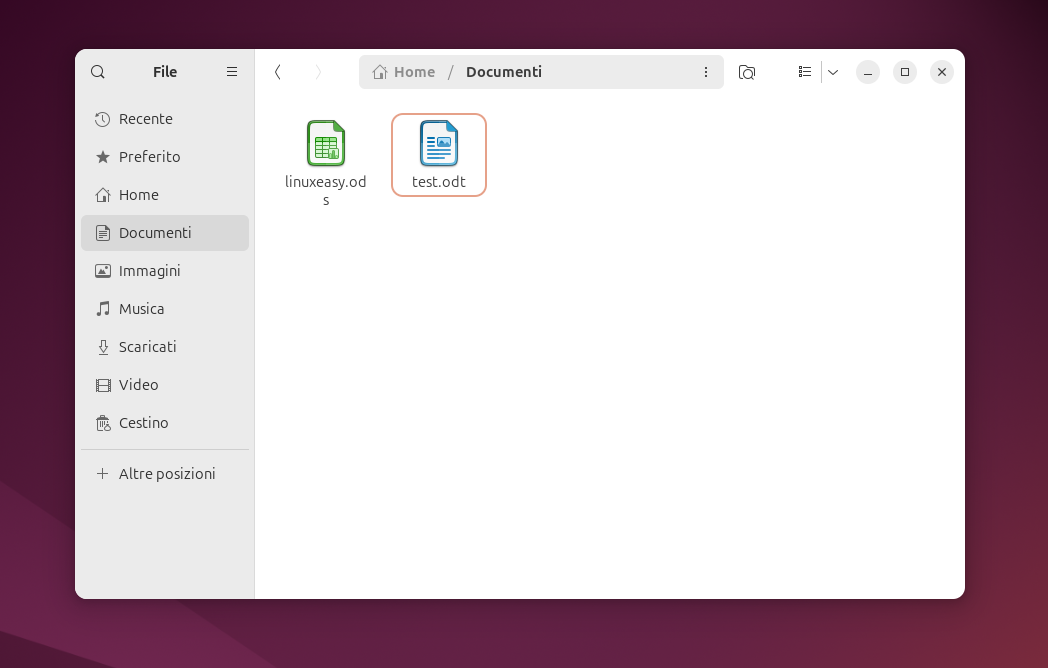The width and height of the screenshot is (1048, 668).
Task: Go forward with the right arrow
Action: (x=318, y=72)
